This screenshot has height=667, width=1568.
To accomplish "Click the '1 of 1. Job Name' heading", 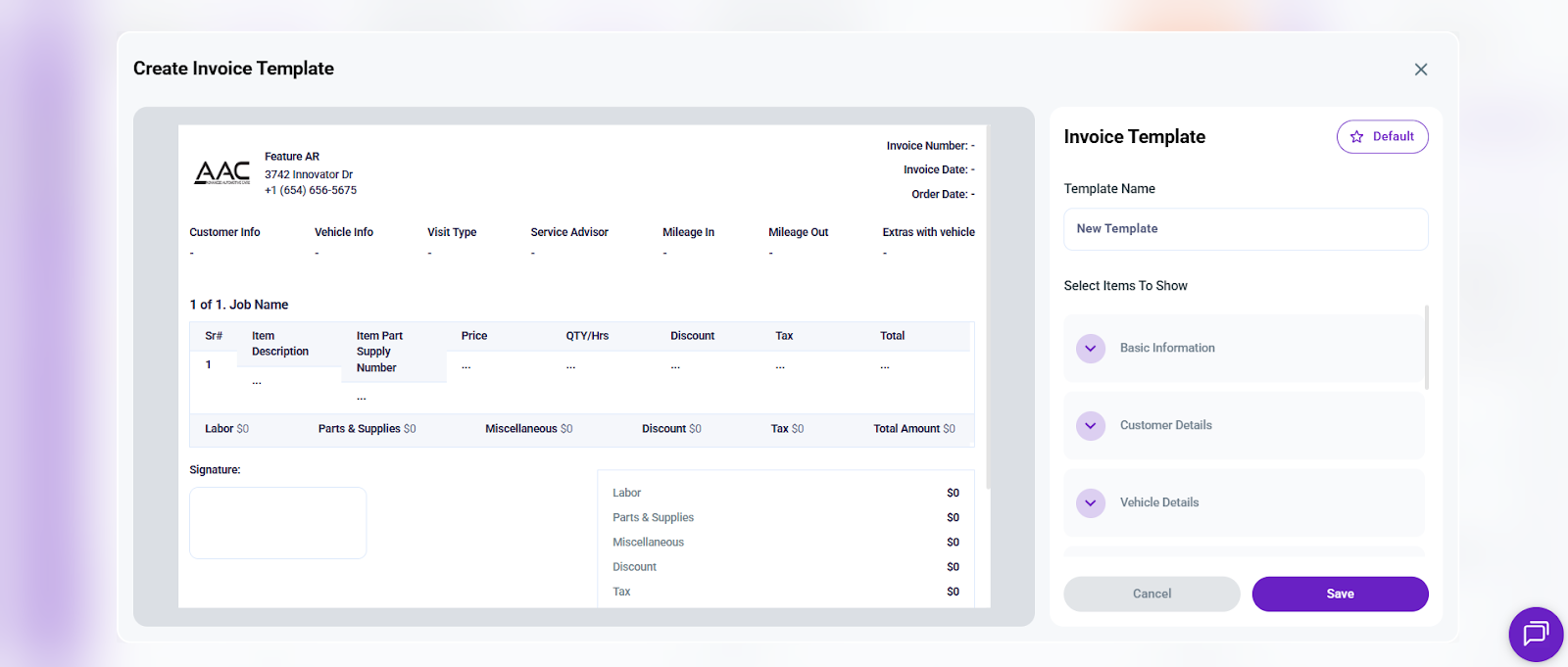I will click(x=239, y=305).
